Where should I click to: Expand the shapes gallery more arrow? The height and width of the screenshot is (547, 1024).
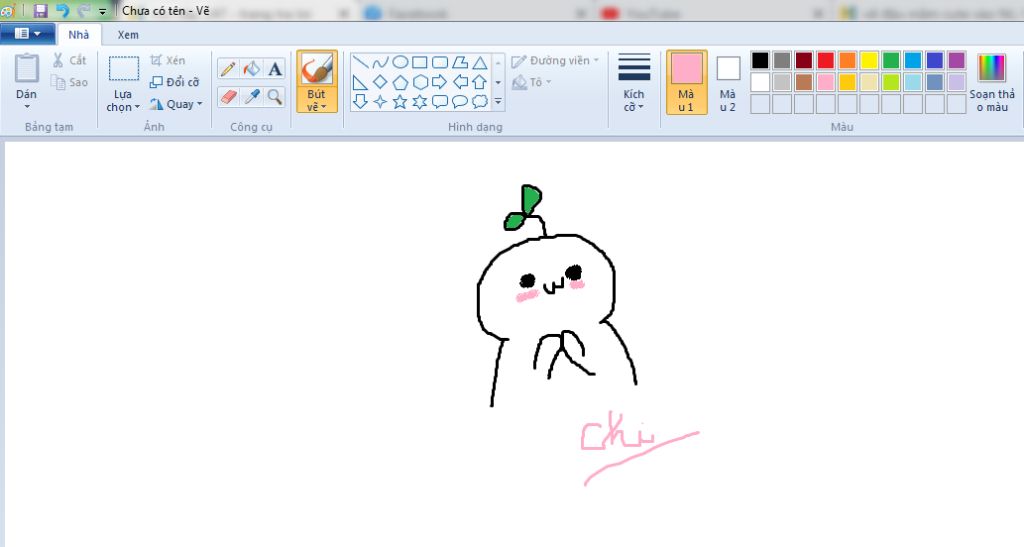(x=498, y=102)
